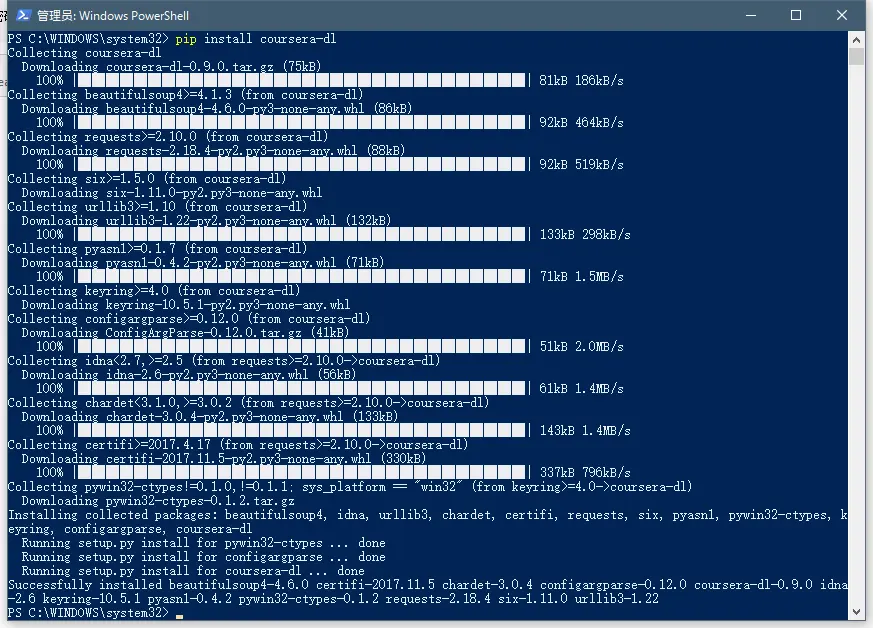Click the '143kB 1.4MB/s' speed text
Screen dimensions: 873x628
click(585, 431)
